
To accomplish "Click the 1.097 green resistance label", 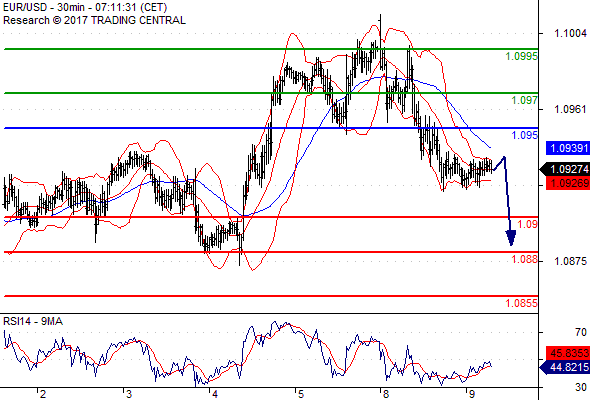I will [525, 100].
